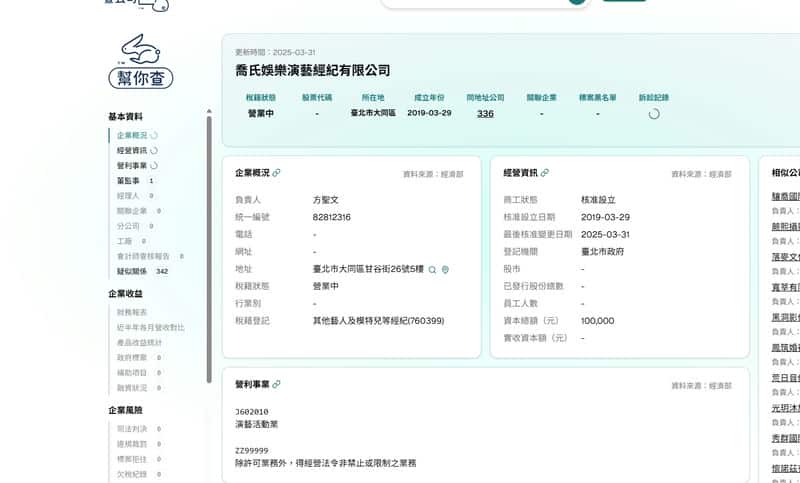Viewport: 800px width, 483px height.
Task: Click link icon beside 經營資訊 heading
Action: point(545,173)
